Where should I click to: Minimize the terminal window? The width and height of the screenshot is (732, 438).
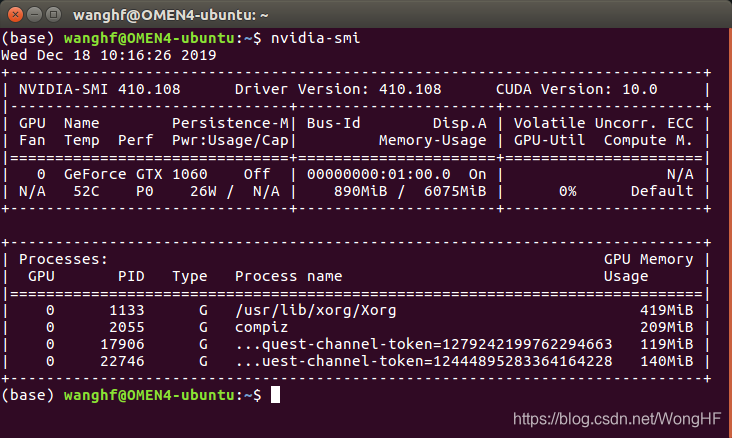click(35, 14)
